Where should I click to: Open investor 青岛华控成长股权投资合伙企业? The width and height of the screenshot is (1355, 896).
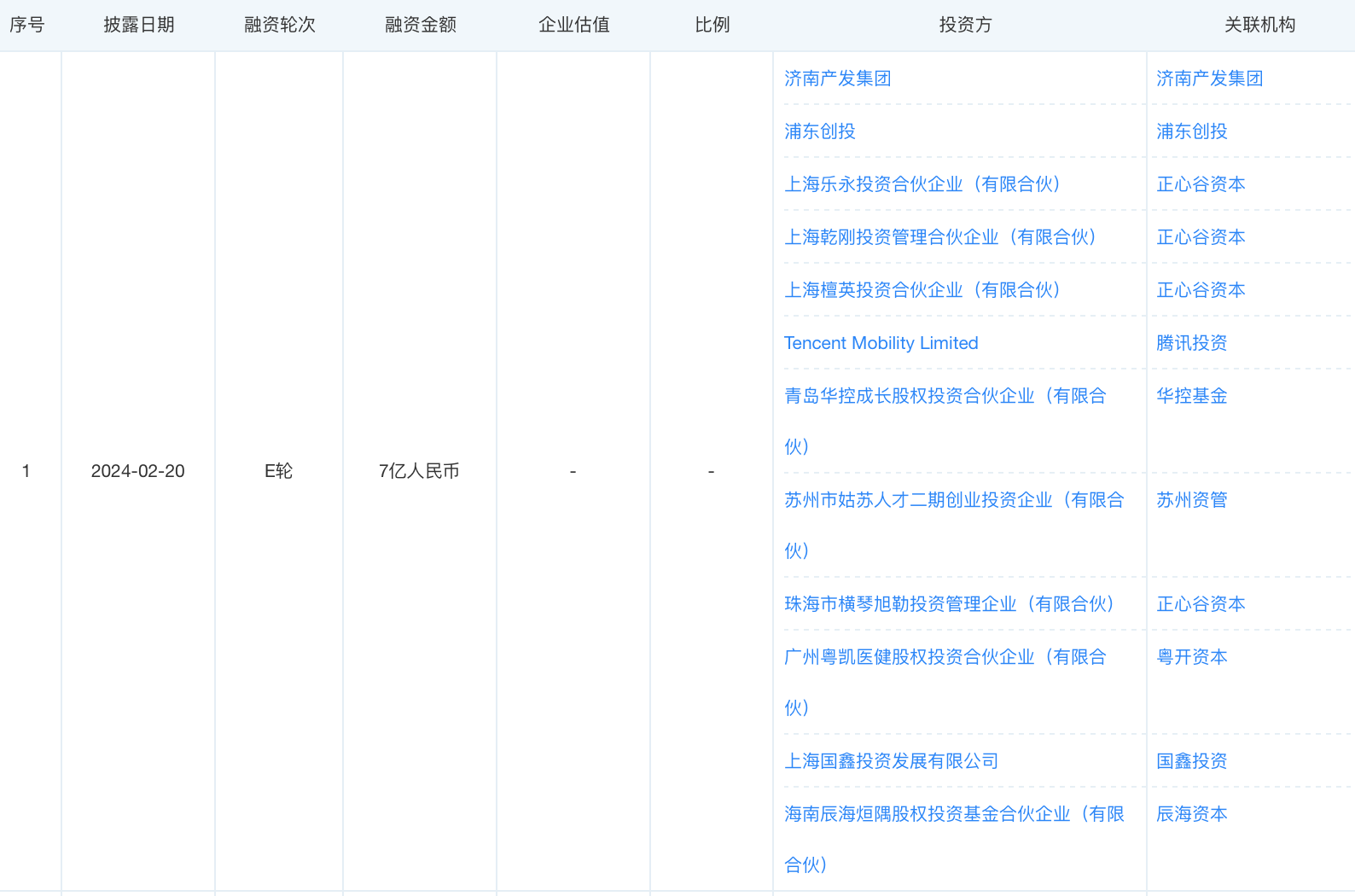[945, 421]
